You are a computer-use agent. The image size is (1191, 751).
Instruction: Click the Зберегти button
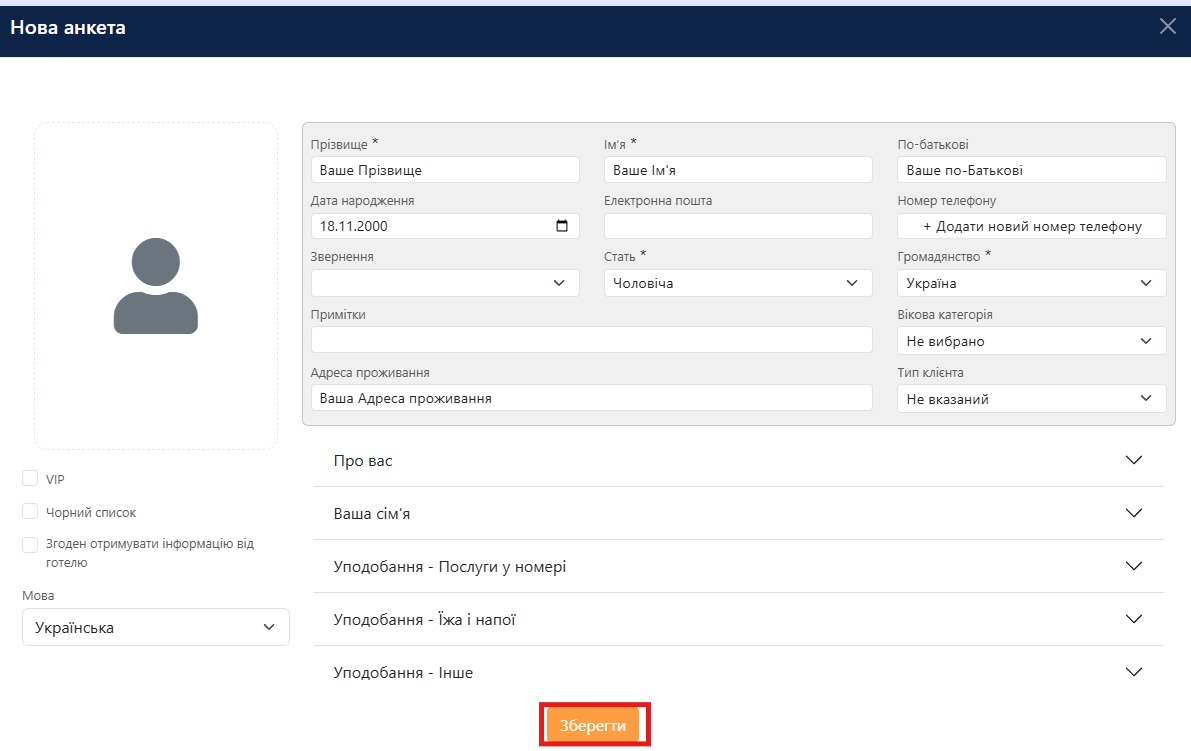tap(592, 725)
